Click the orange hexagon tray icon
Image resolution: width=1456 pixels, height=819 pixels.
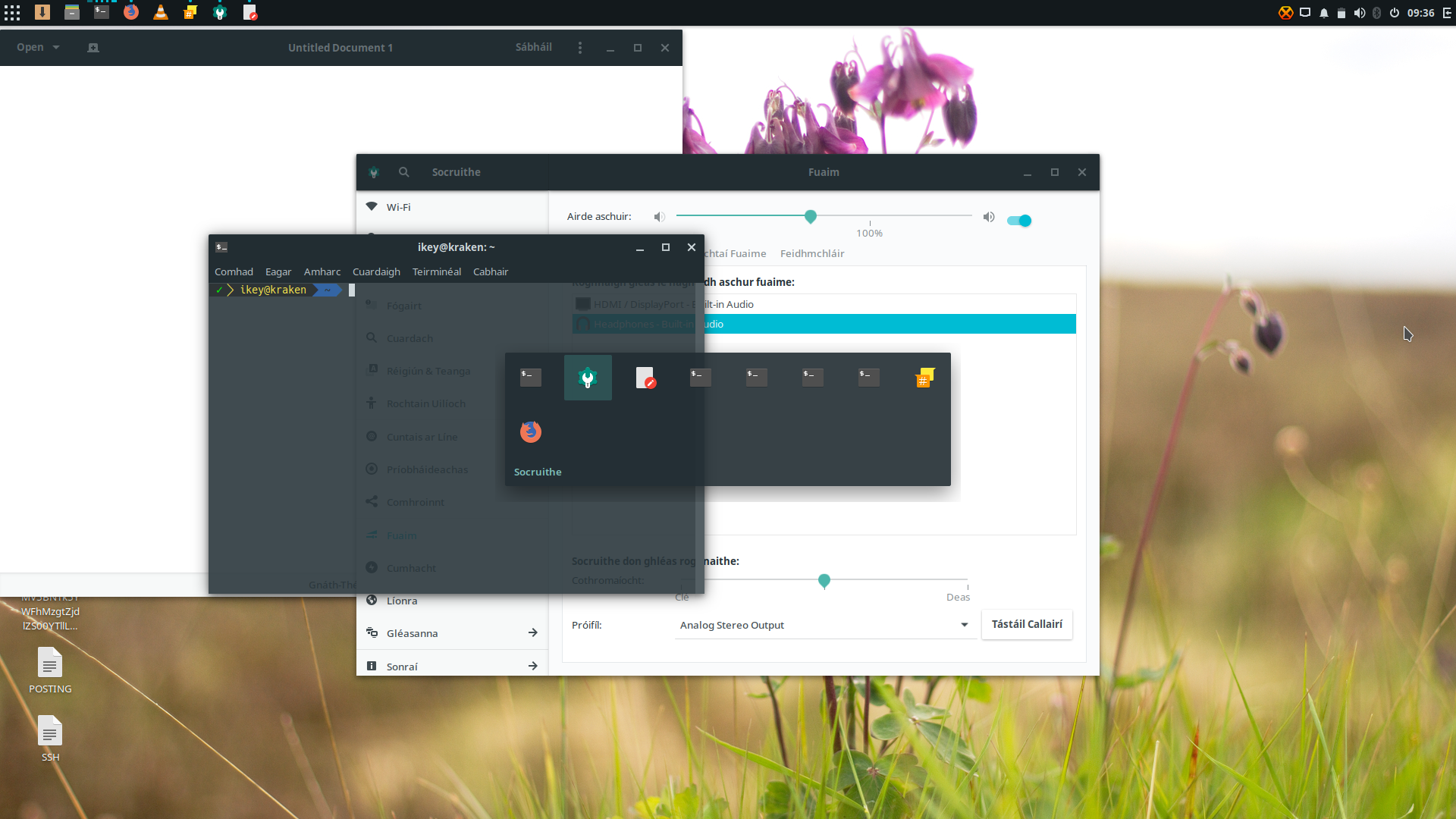[x=1285, y=13]
